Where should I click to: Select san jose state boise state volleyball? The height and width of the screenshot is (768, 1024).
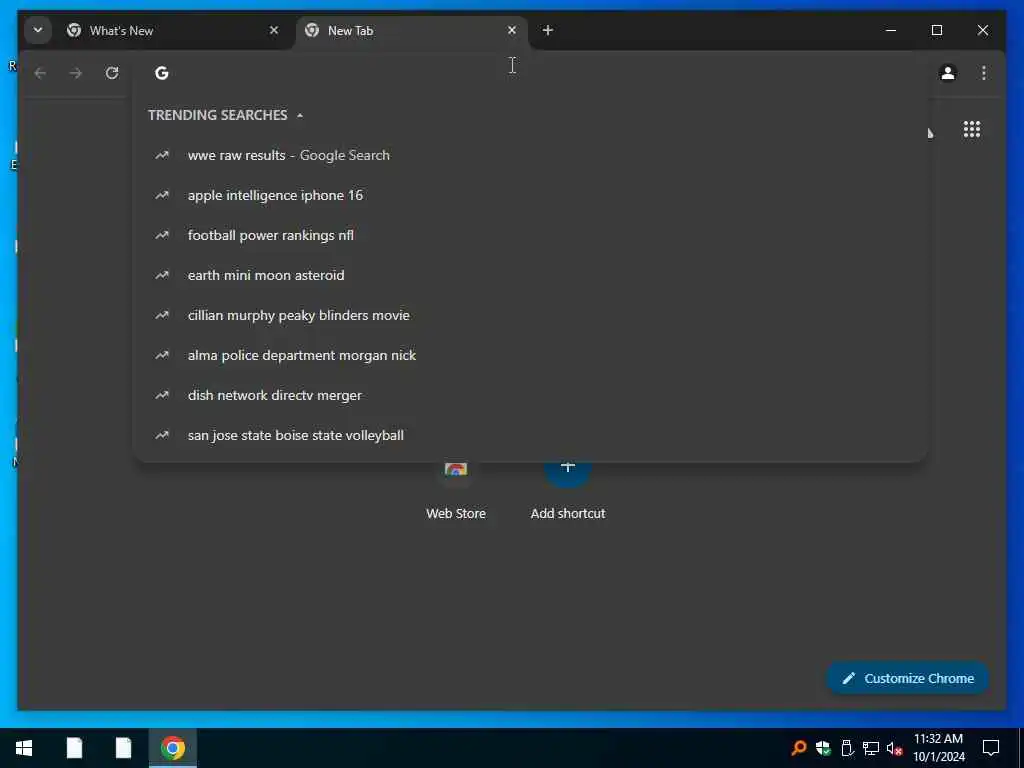point(529,435)
